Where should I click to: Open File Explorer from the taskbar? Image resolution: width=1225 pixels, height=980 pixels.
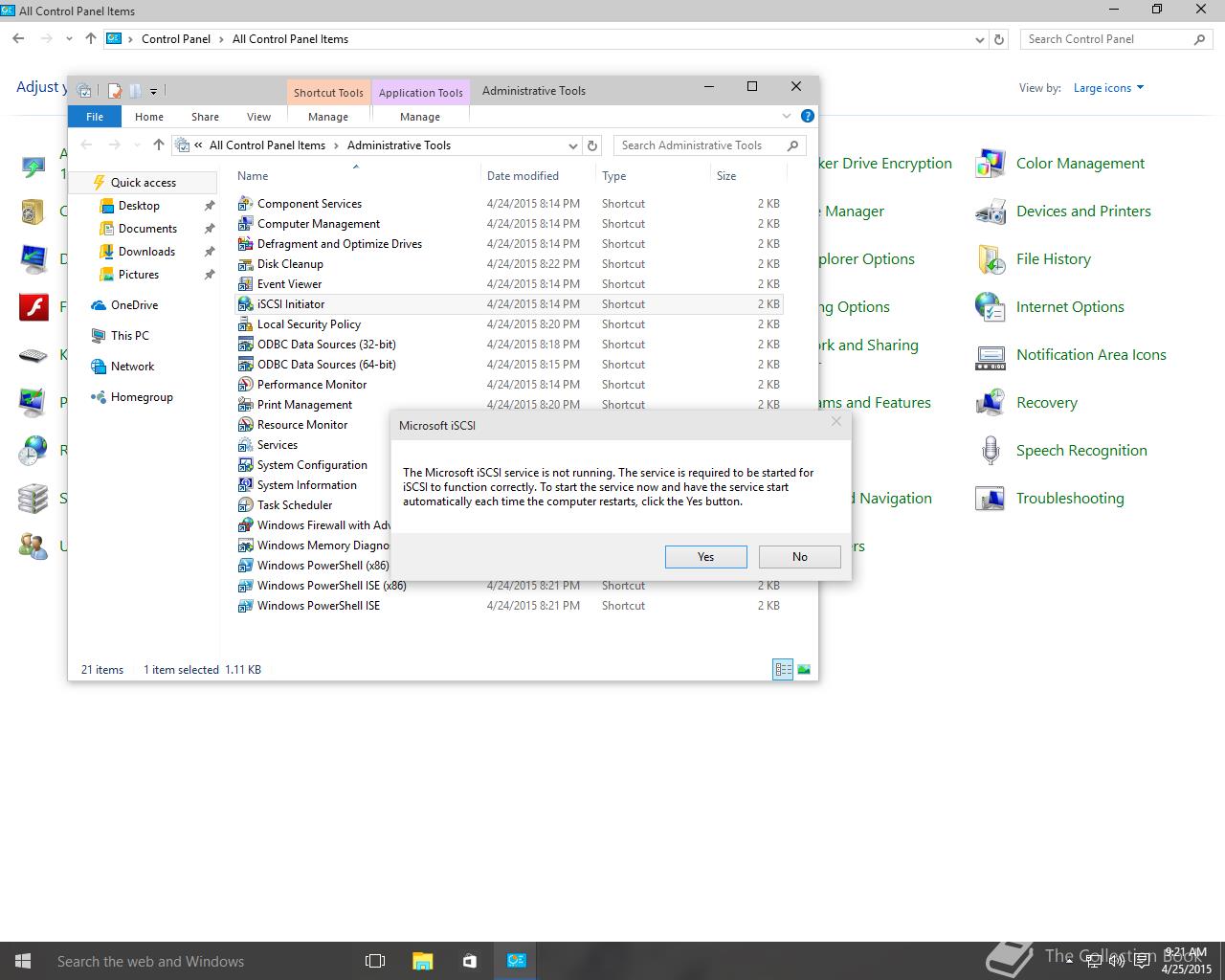[422, 961]
